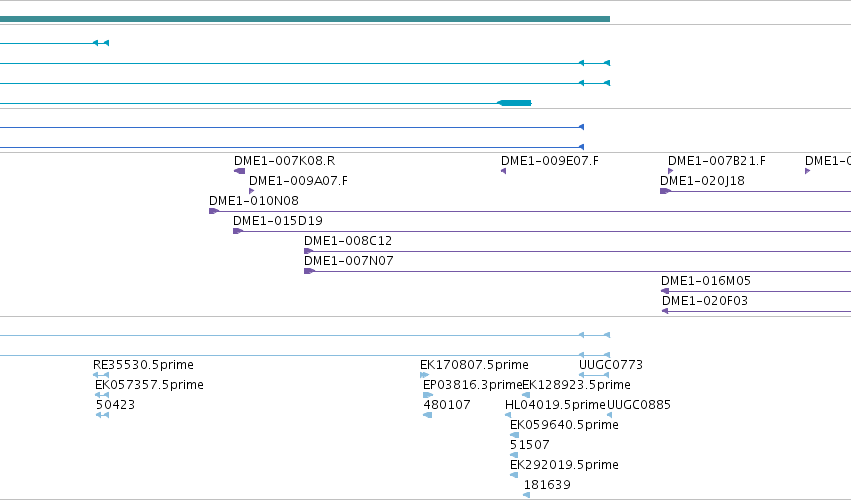
Task: Click the DME1-009E07.F feature label
Action: [549, 161]
